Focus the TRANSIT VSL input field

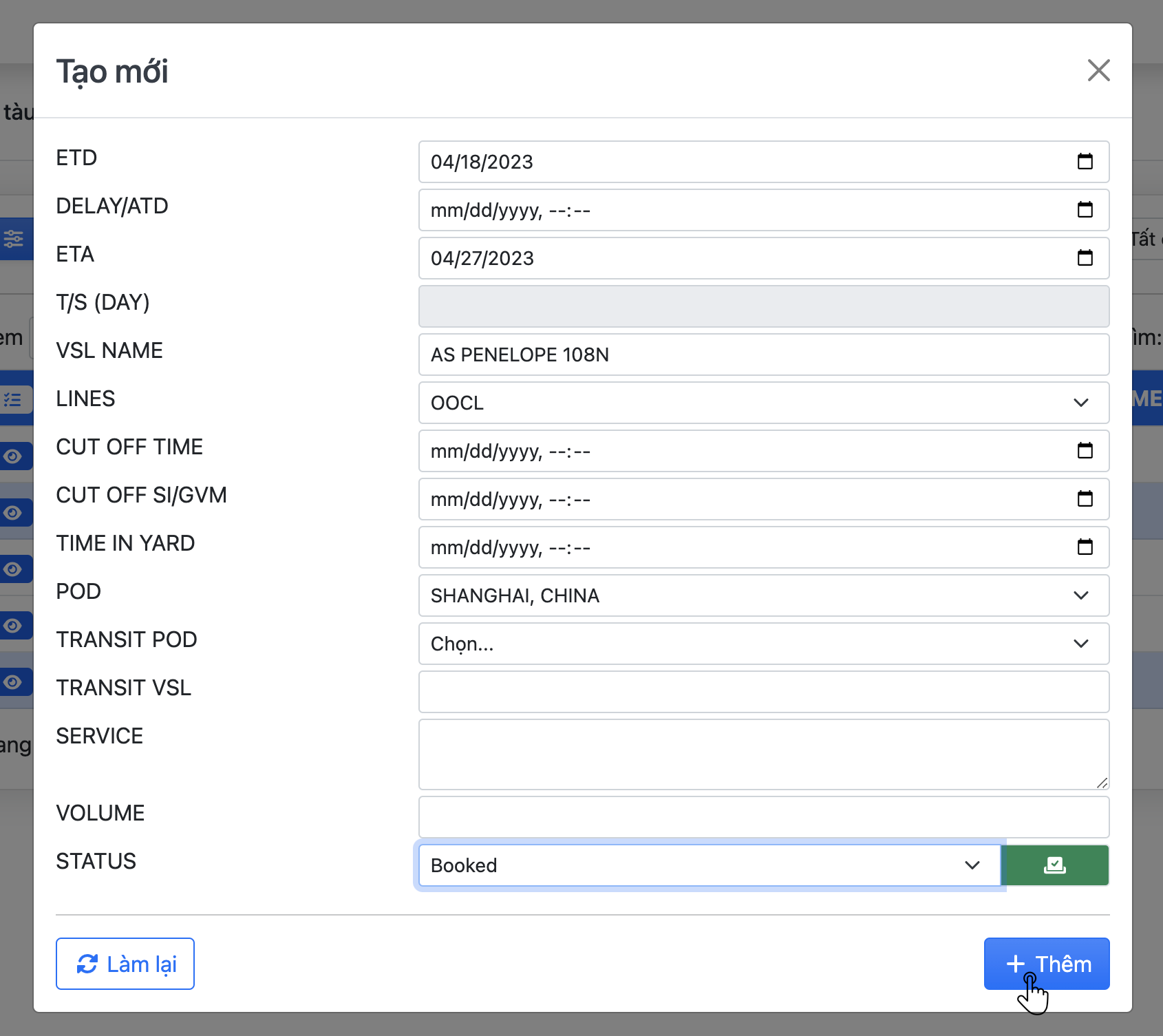[763, 692]
